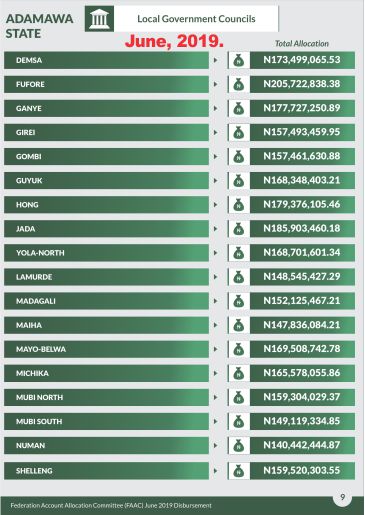
Task: Select the MAYO-BELWA allocation amount box
Action: (x=302, y=349)
